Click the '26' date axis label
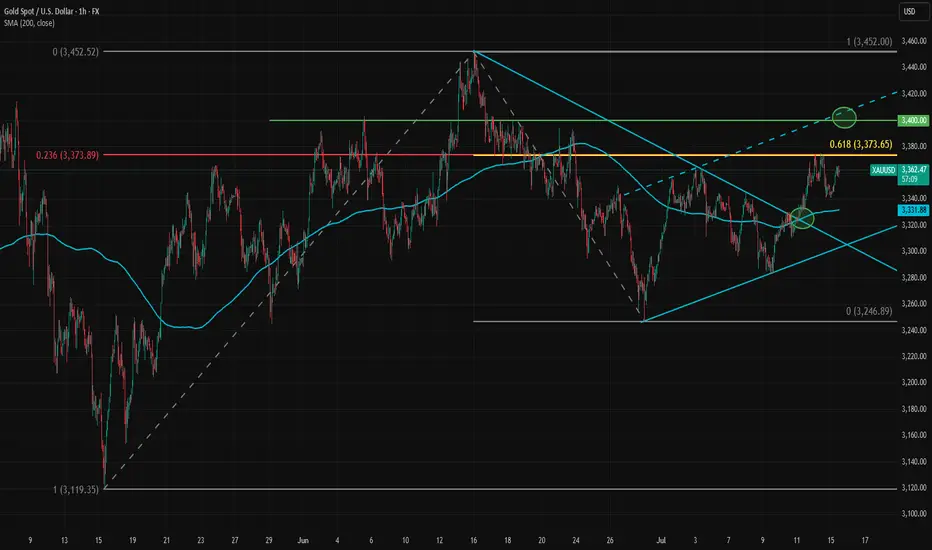Viewport: 932px width, 550px height. click(610, 540)
